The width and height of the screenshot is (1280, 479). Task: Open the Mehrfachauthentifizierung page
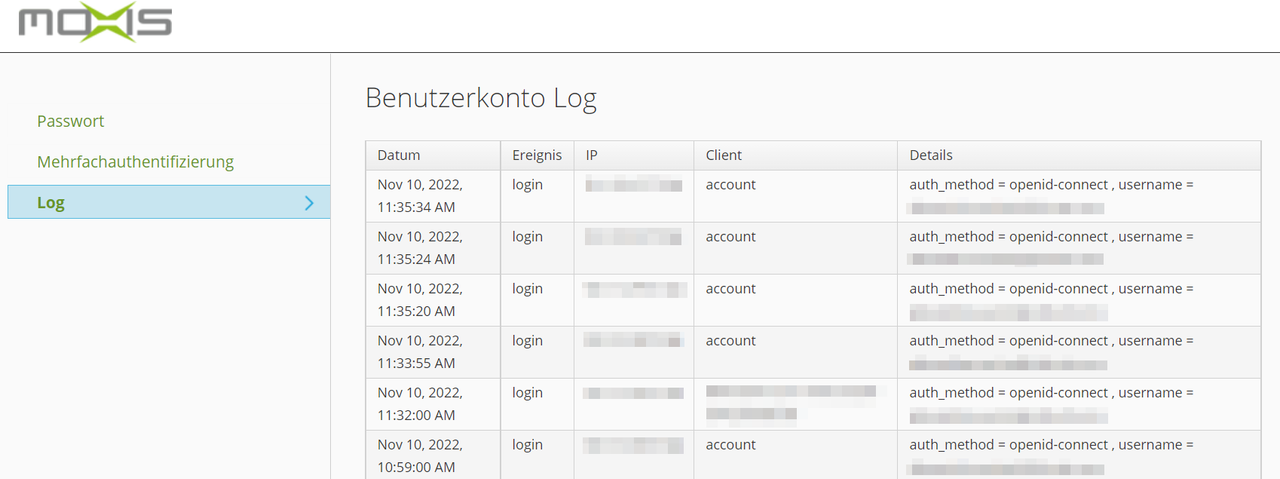135,162
